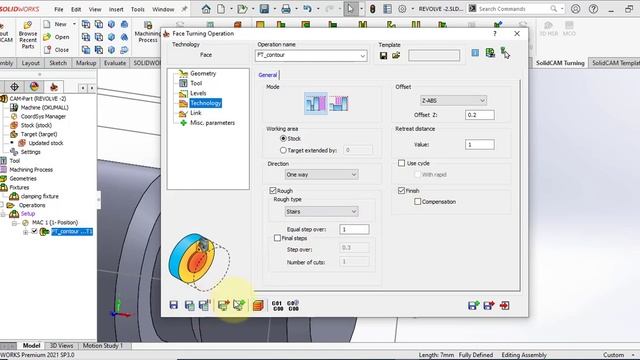
Task: Open the Direction One way dropdown
Action: pyautogui.click(x=354, y=175)
